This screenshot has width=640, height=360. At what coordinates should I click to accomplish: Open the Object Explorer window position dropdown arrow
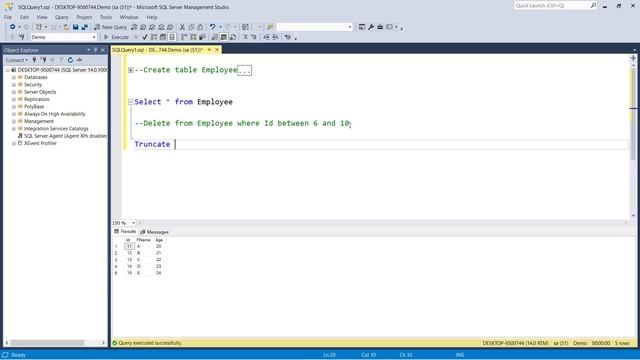click(x=89, y=50)
